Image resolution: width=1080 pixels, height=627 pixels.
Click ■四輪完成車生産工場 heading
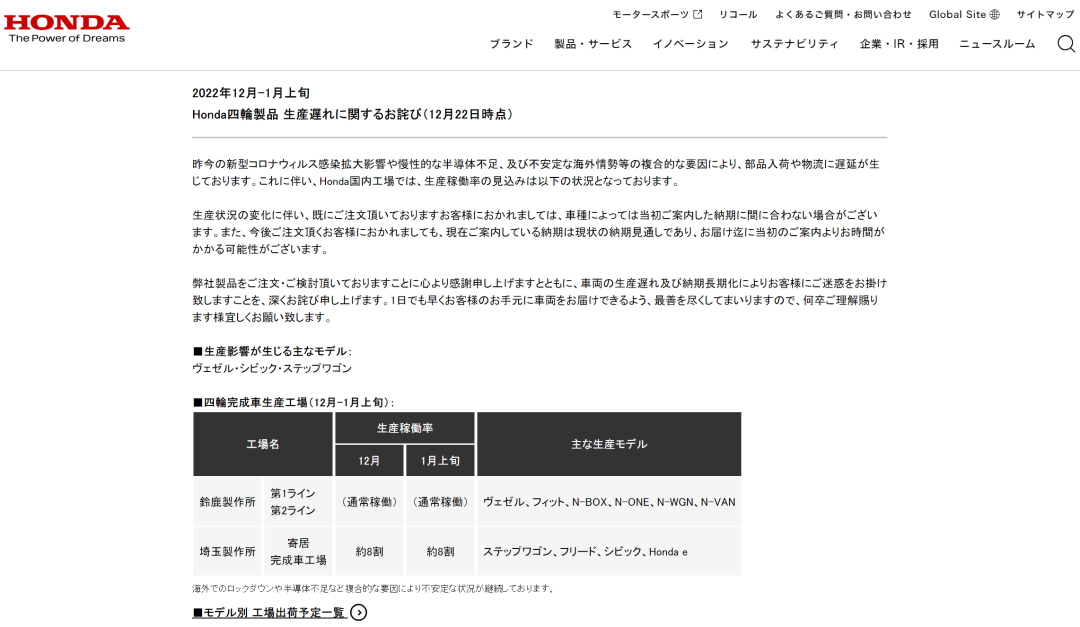(x=293, y=402)
